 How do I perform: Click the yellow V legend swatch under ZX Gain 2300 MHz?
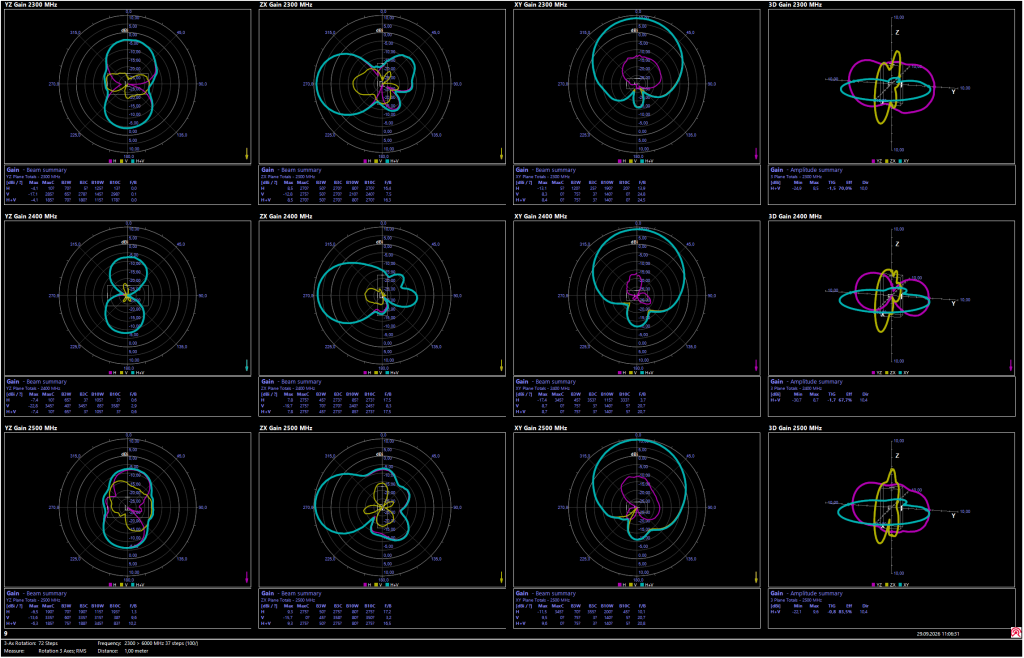[x=376, y=160]
